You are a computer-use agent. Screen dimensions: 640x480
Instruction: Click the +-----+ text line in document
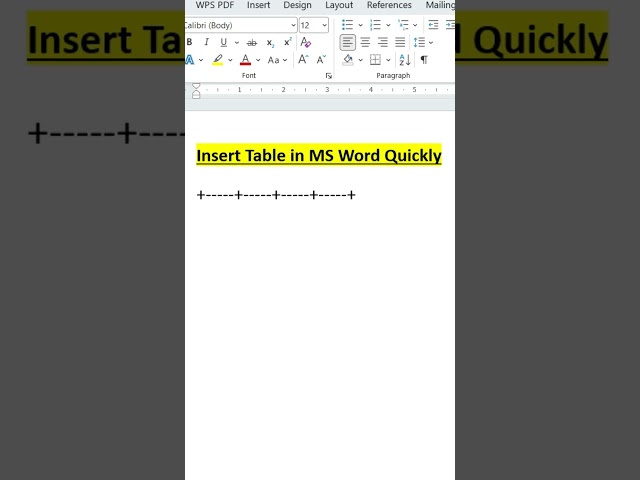[276, 195]
